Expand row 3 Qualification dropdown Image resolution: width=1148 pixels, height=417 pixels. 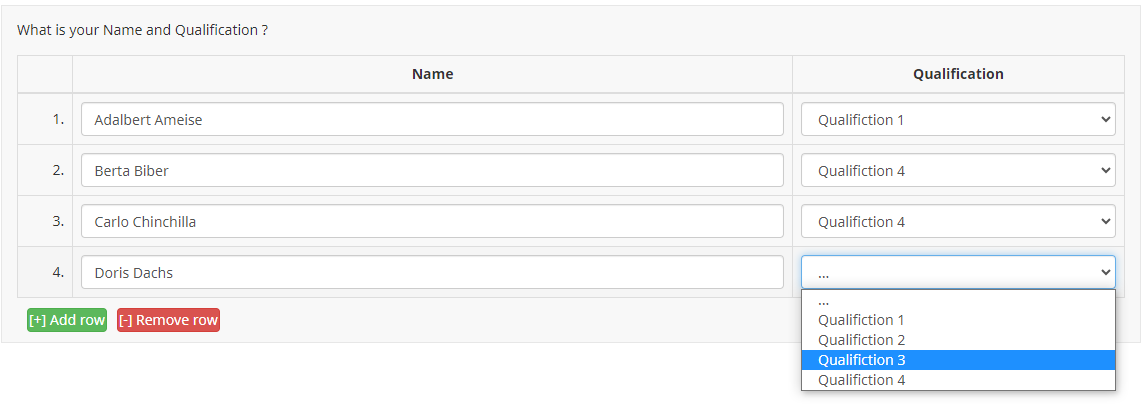(x=958, y=221)
